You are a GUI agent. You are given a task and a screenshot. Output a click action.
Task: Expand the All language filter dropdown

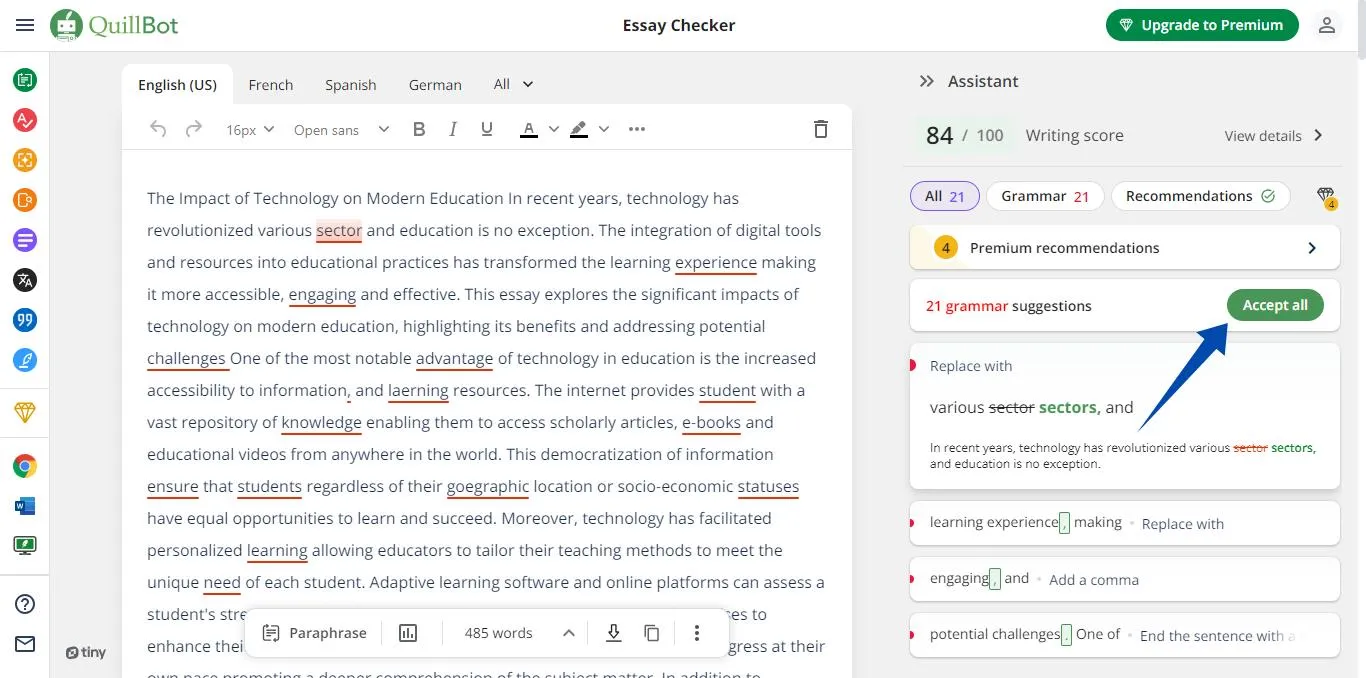[512, 84]
